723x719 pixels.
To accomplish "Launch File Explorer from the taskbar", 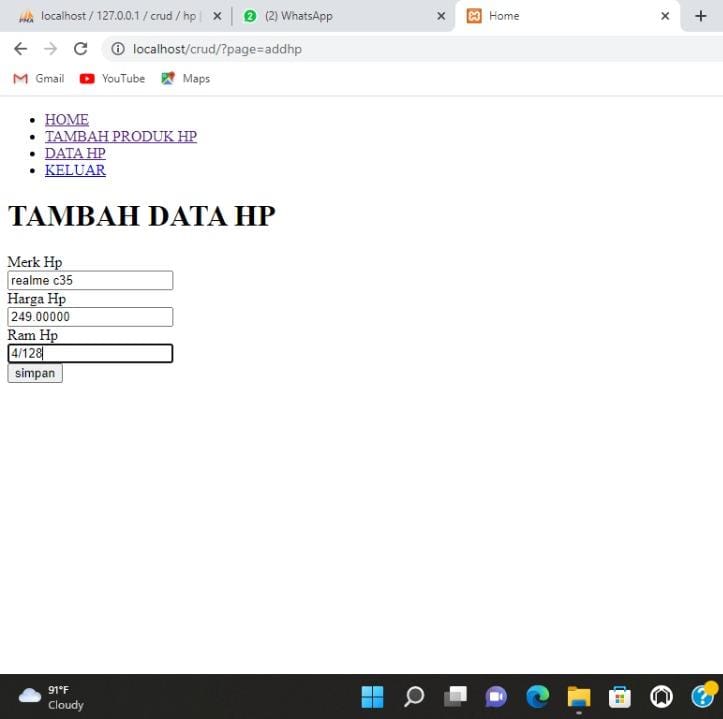I will 579,696.
